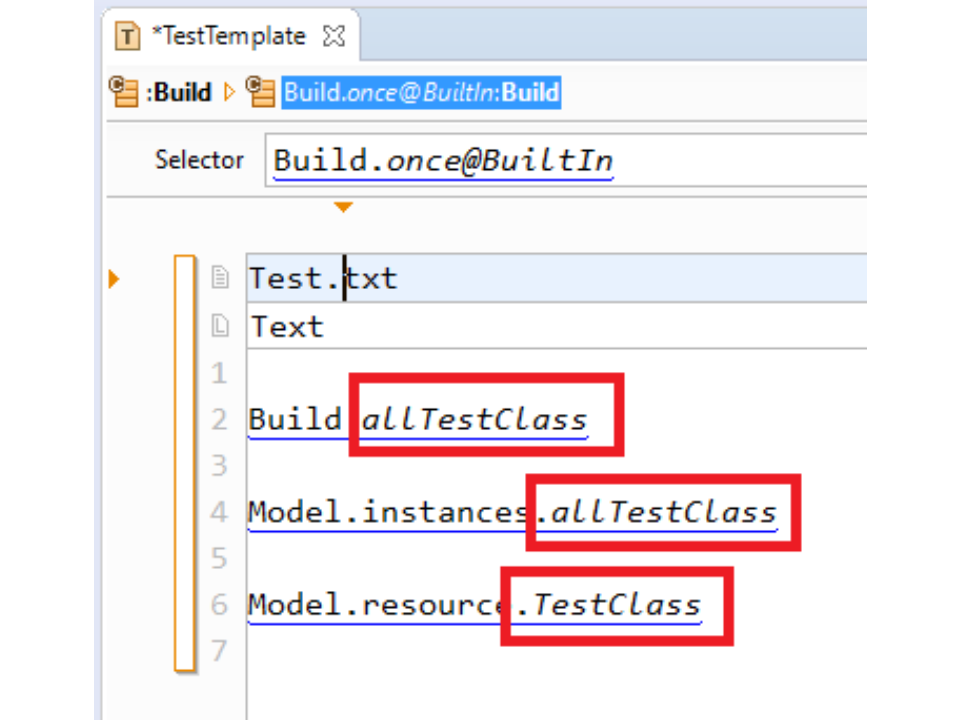Screen dimensions: 960x720
Task: Click Model.resource on line 6
Action: (x=374, y=605)
